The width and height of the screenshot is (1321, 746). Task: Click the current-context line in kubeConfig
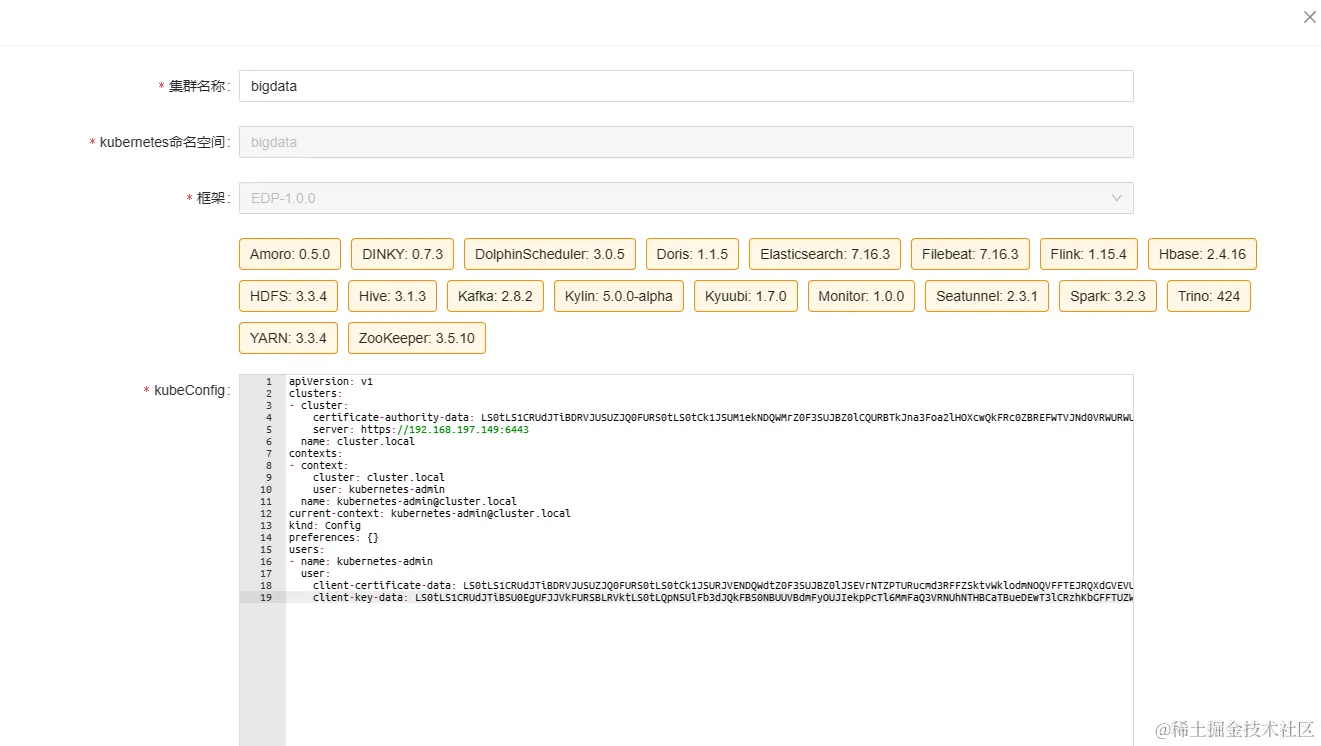click(x=430, y=514)
